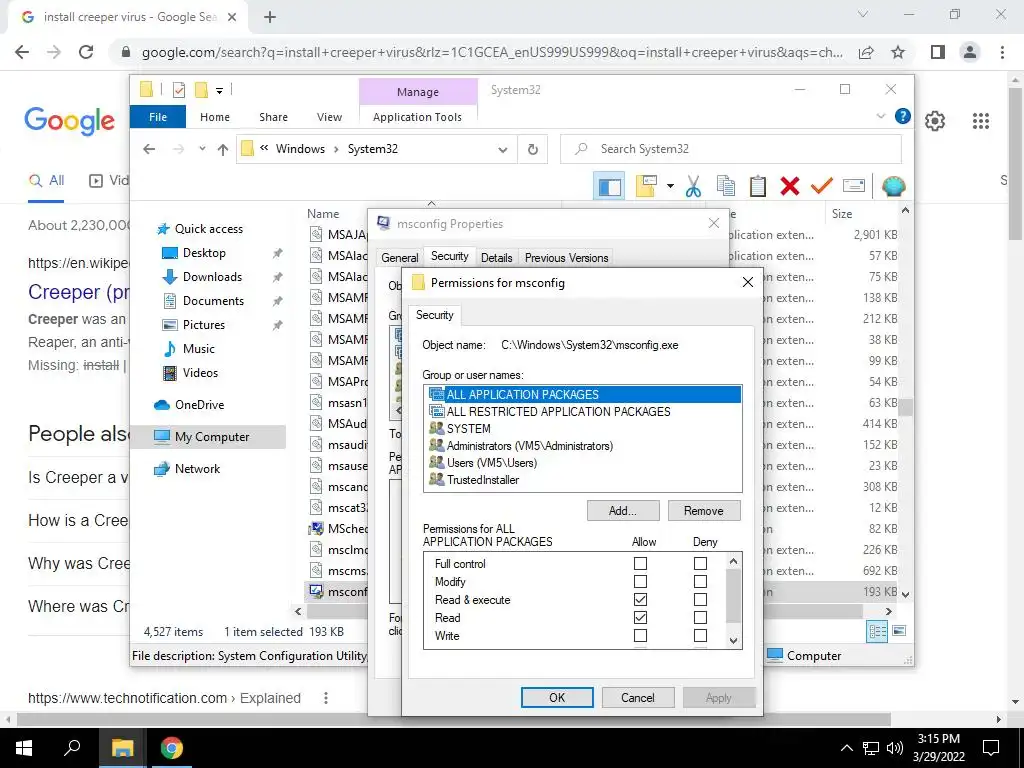Switch to Previous Versions tab
The height and width of the screenshot is (768, 1024).
pyautogui.click(x=566, y=258)
